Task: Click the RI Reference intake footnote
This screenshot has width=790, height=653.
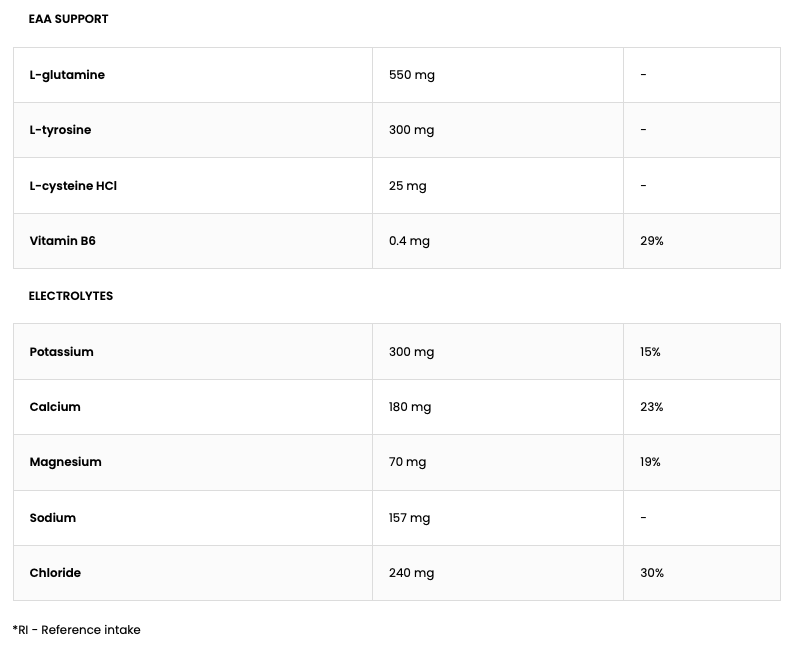Action: [77, 630]
